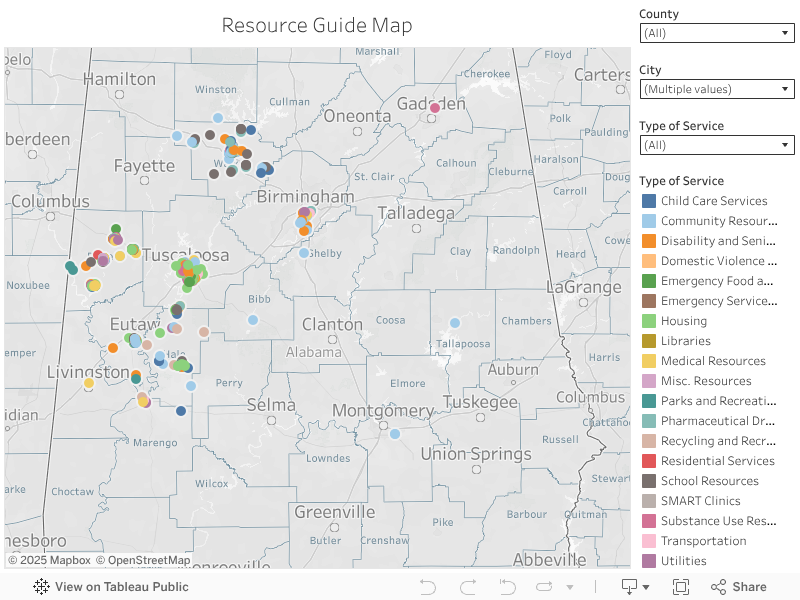Open the City filter dropdown
The width and height of the screenshot is (800, 600).
click(x=716, y=89)
